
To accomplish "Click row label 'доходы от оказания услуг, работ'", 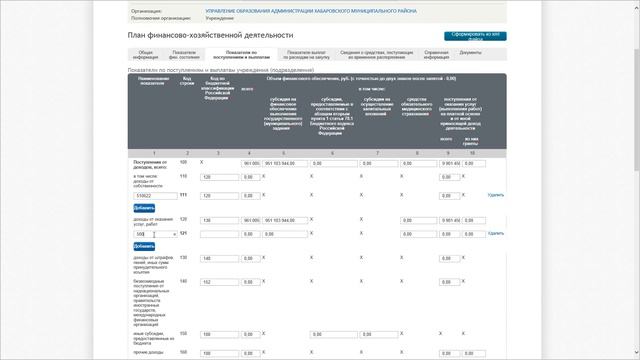I will (x=153, y=222).
